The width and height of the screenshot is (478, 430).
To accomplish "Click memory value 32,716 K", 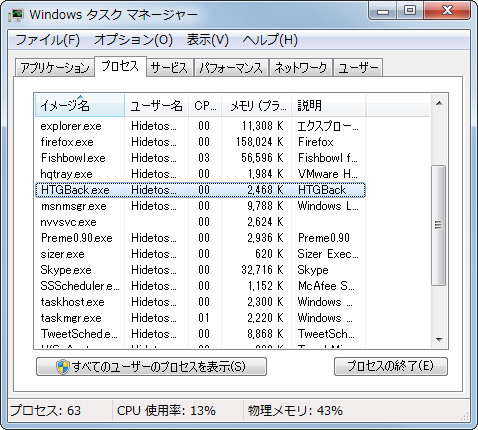I will click(262, 270).
